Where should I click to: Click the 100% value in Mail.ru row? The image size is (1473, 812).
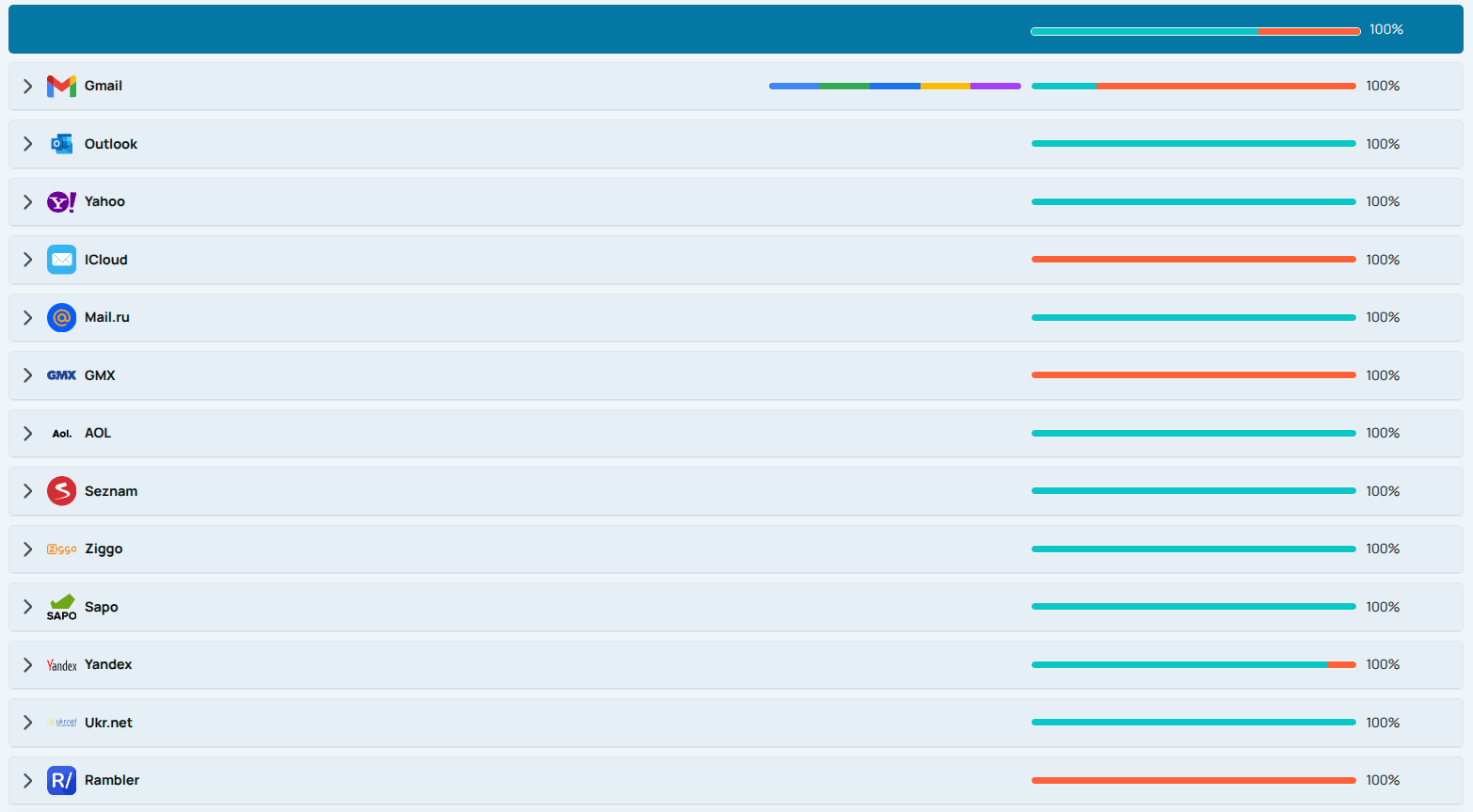pos(1383,317)
